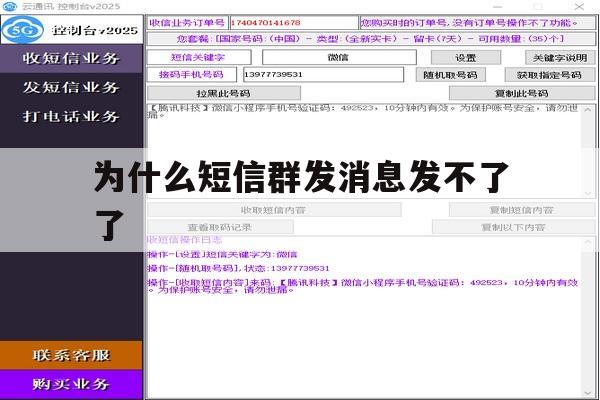Click the SMS content box down scroll arrow

[x=588, y=193]
